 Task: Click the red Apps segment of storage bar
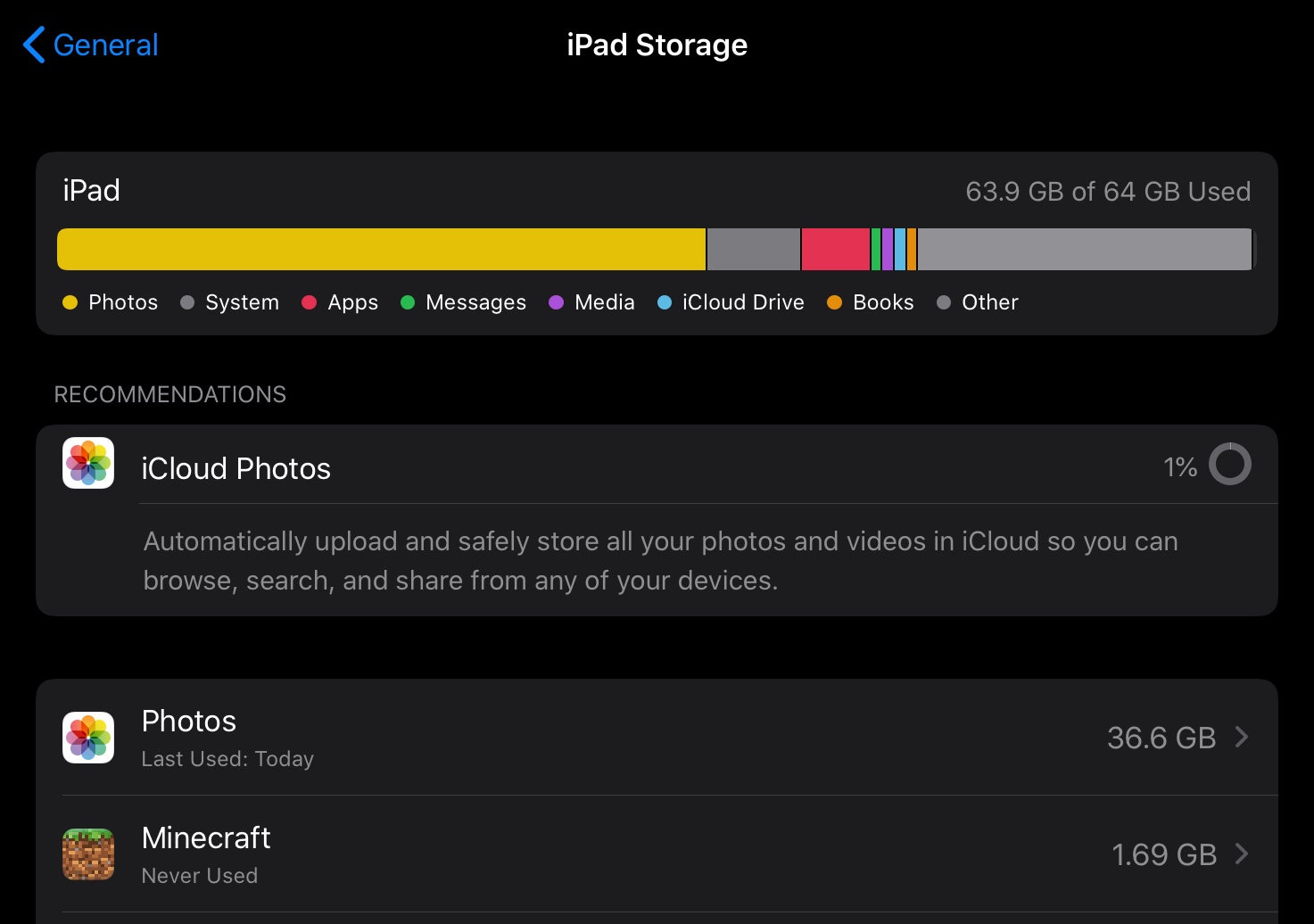coord(835,249)
